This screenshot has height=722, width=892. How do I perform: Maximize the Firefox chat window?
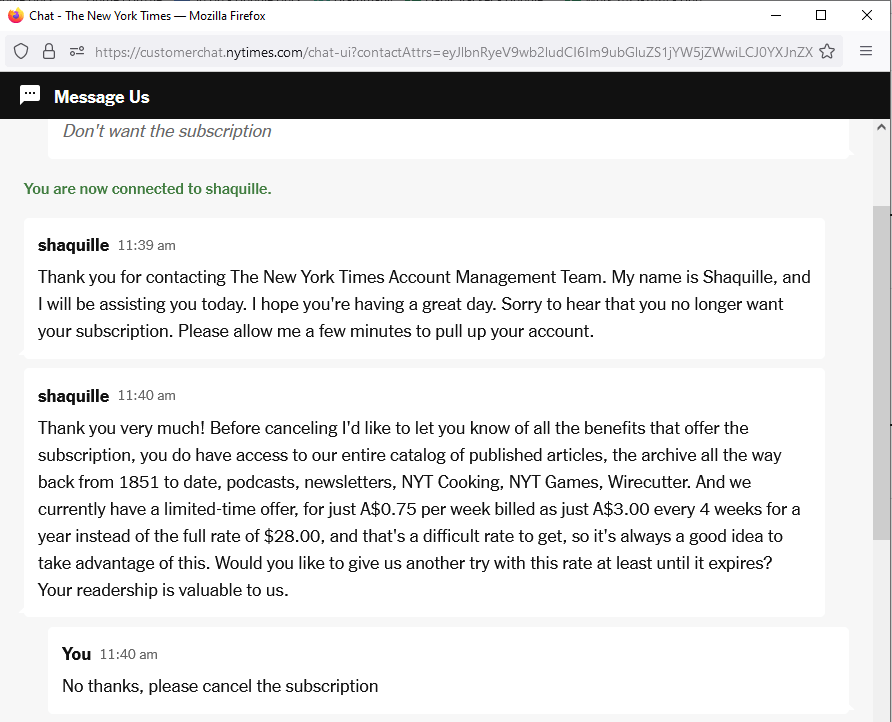[x=821, y=16]
